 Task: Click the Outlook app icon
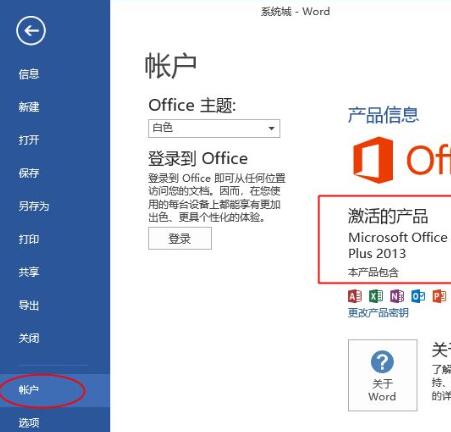pos(418,296)
